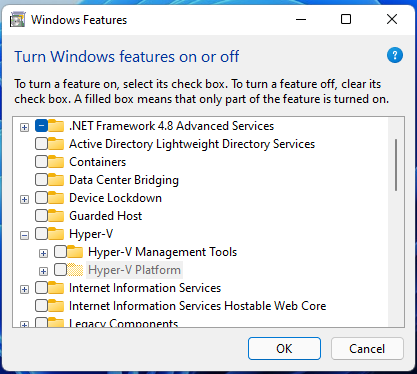
Task: Enable the Guarded Host checkbox
Action: coord(41,216)
